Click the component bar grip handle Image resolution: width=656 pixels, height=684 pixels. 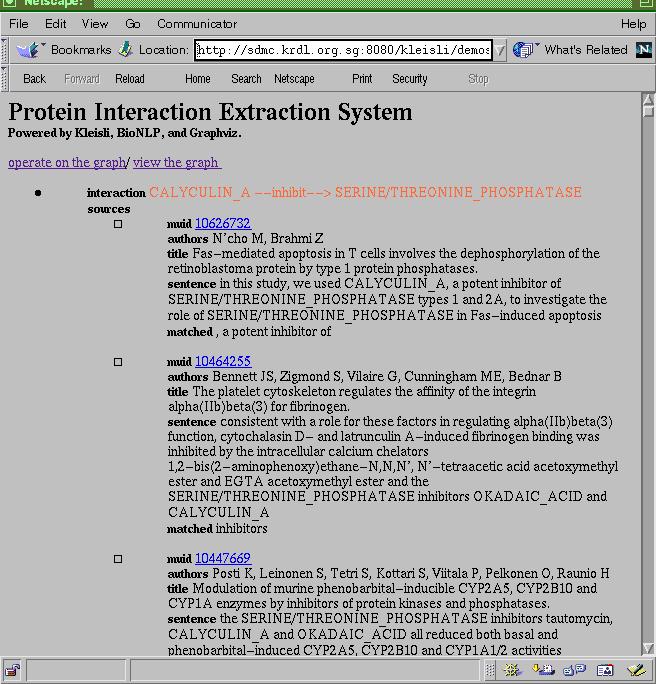490,670
